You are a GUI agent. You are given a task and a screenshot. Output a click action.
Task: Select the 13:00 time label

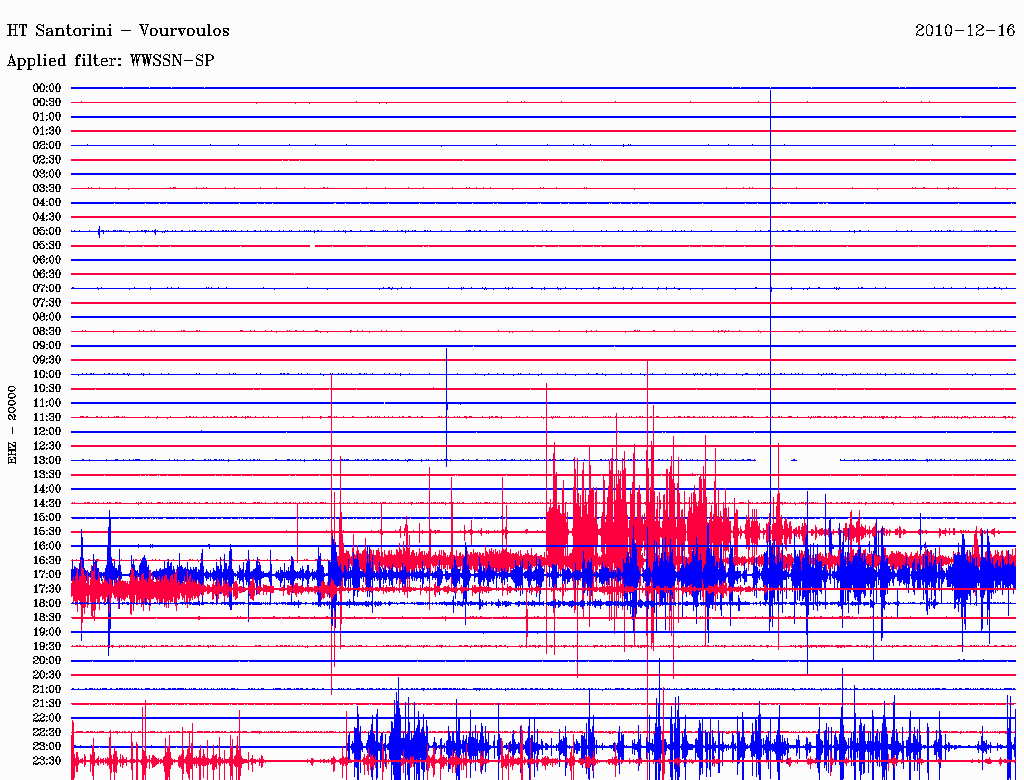point(47,461)
